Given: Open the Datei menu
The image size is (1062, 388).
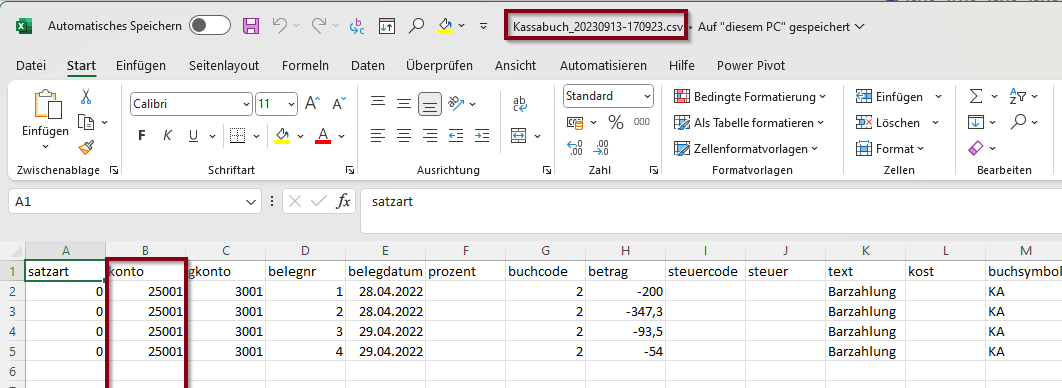Looking at the screenshot, I should click(31, 66).
